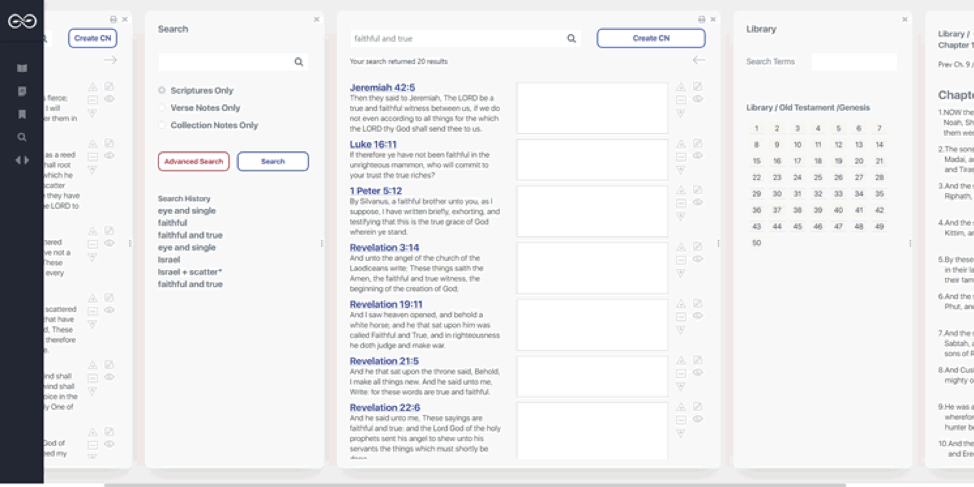The width and height of the screenshot is (974, 487).
Task: Collapse up triangle beside Revelation 3:14
Action: click(x=680, y=246)
